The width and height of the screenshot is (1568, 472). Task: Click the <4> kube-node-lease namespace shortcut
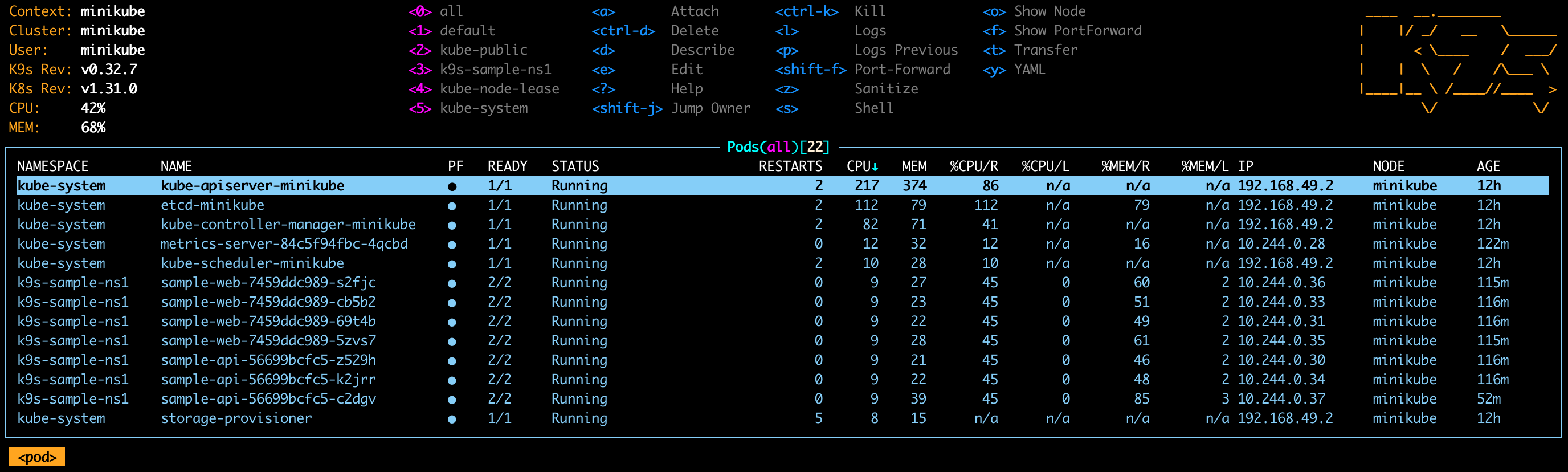tap(484, 89)
